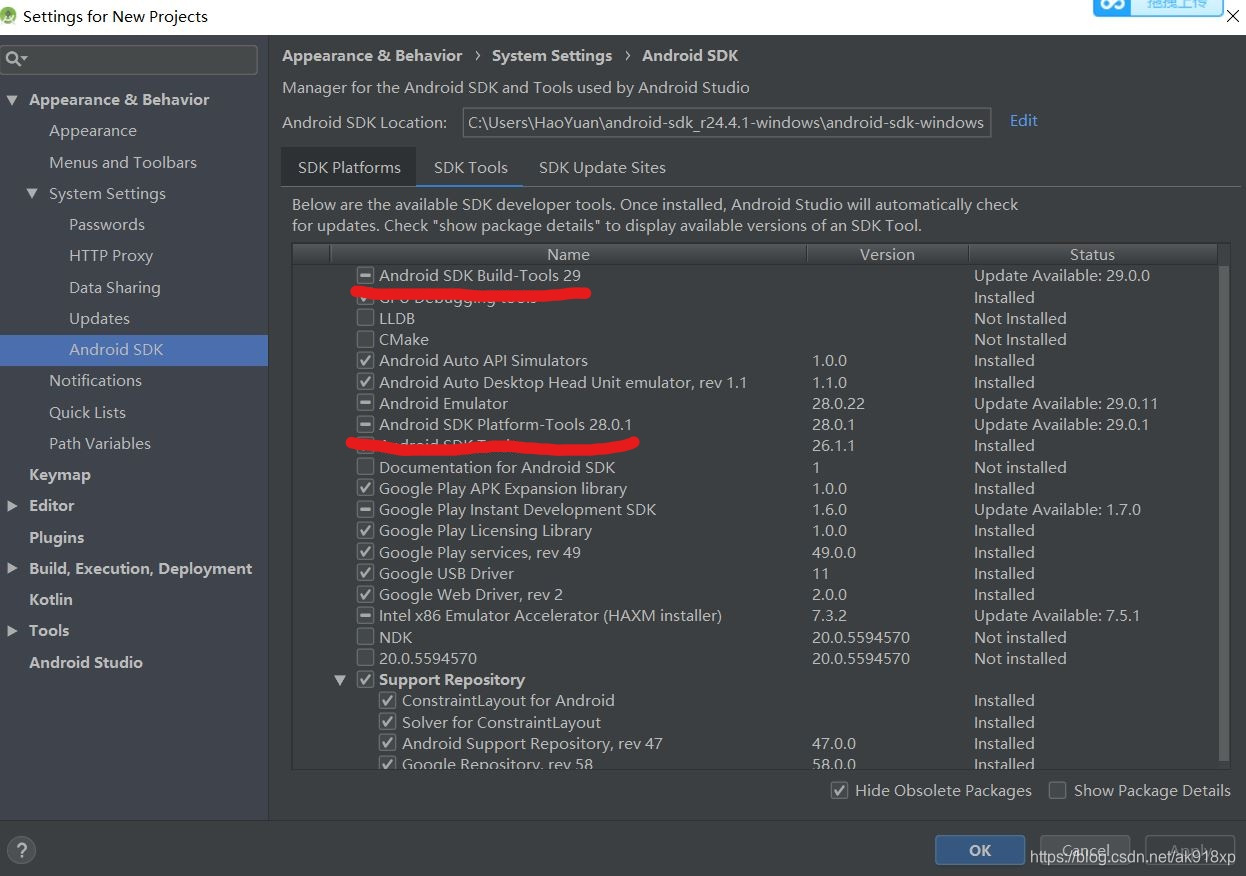The image size is (1246, 876).
Task: Collapse Support Repository group
Action: click(x=340, y=680)
